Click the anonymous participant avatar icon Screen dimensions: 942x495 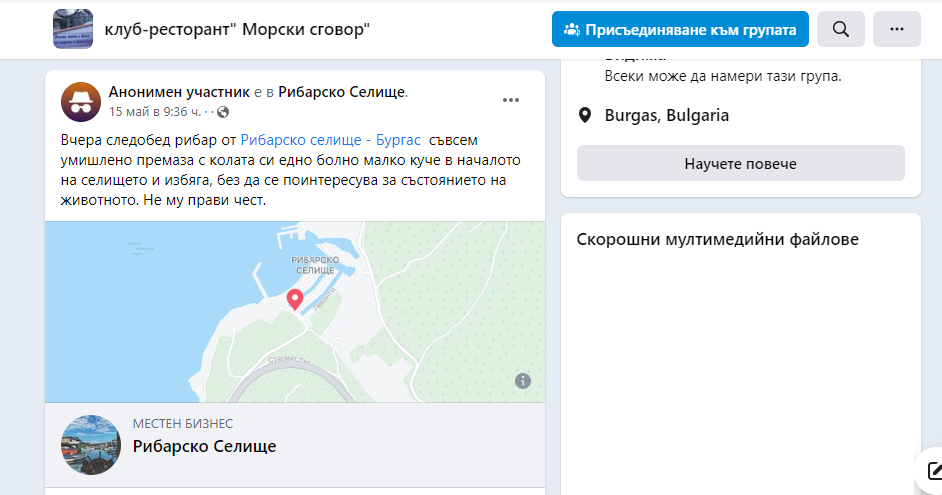pyautogui.click(x=81, y=101)
